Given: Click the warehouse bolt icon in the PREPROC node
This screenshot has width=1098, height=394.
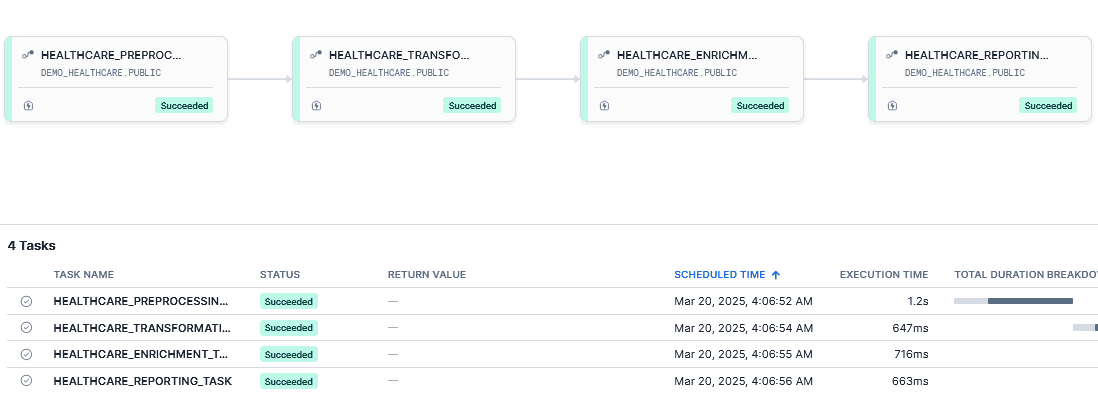Looking at the screenshot, I should pos(29,106).
